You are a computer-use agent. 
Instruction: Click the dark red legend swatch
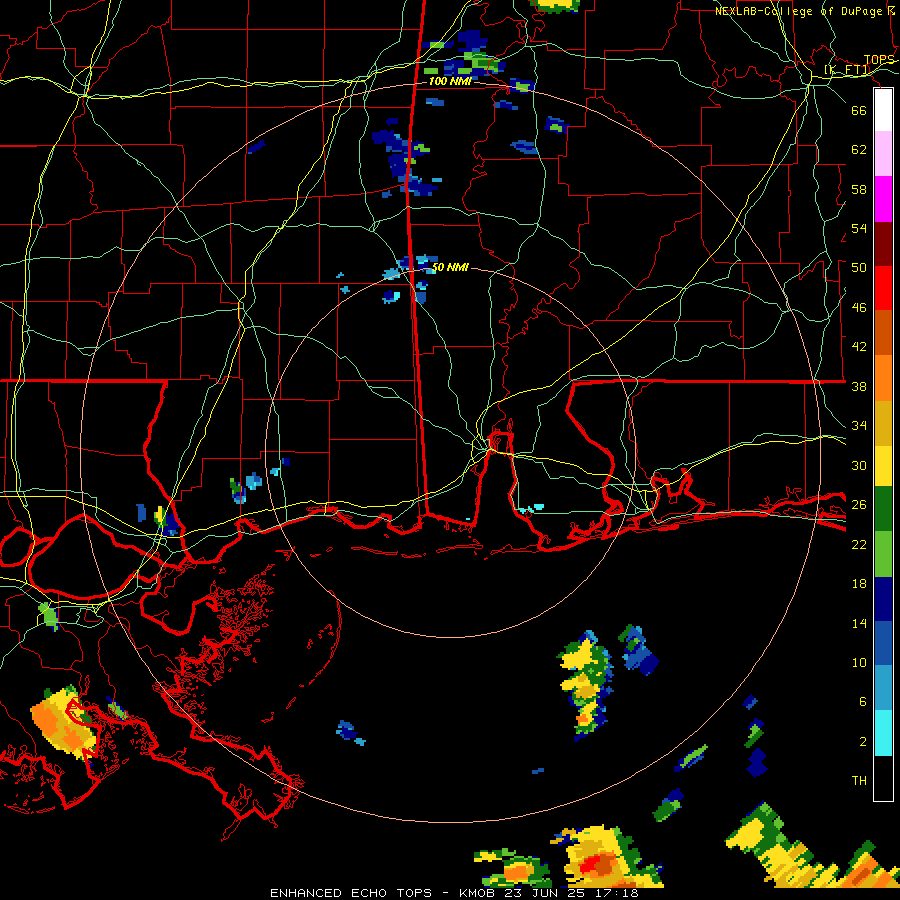[883, 244]
